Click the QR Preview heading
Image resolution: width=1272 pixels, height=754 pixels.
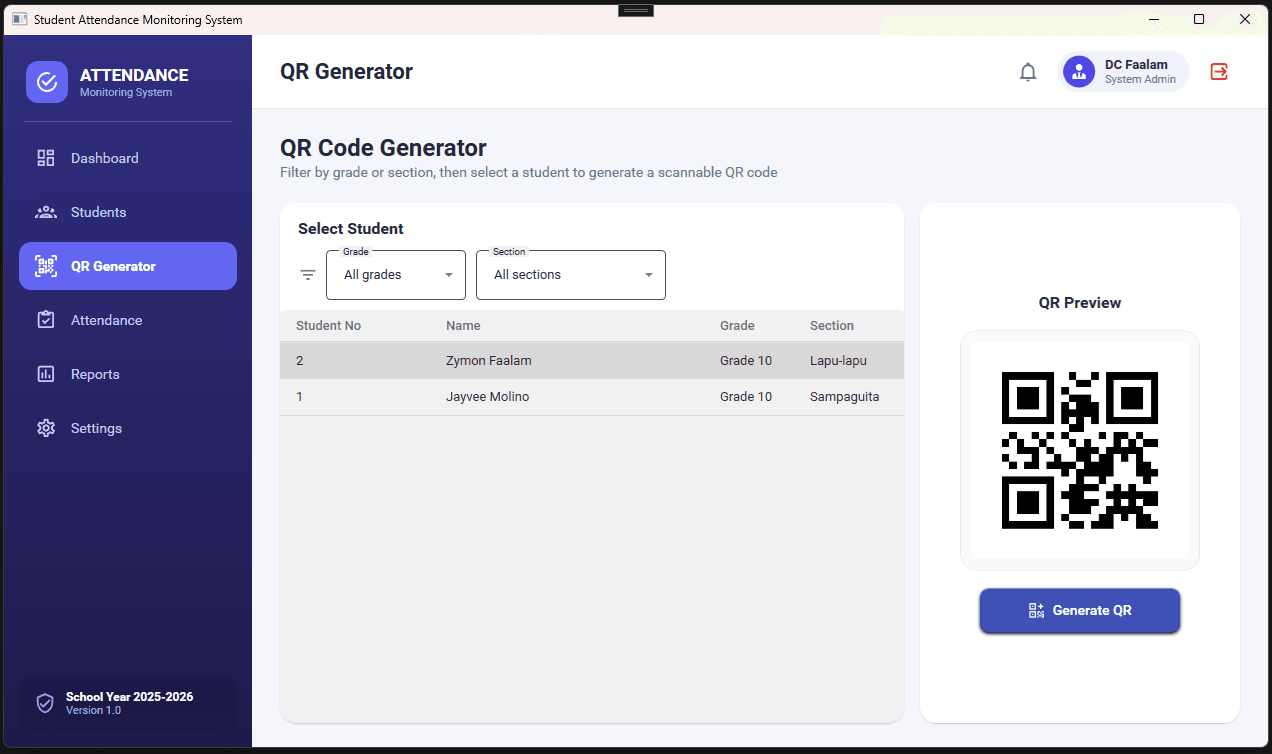(x=1080, y=303)
